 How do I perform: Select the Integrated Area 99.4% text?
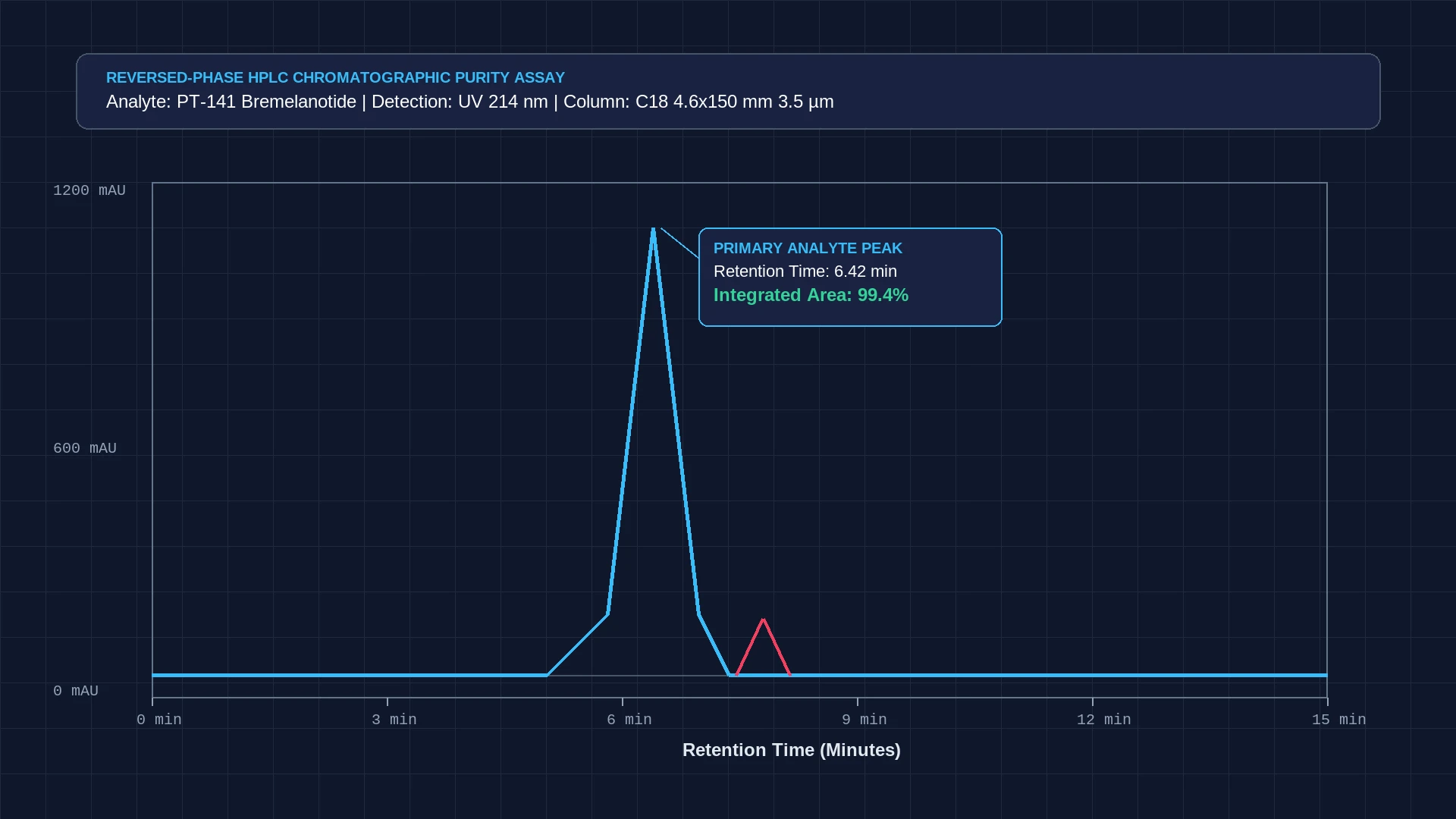pyautogui.click(x=811, y=295)
